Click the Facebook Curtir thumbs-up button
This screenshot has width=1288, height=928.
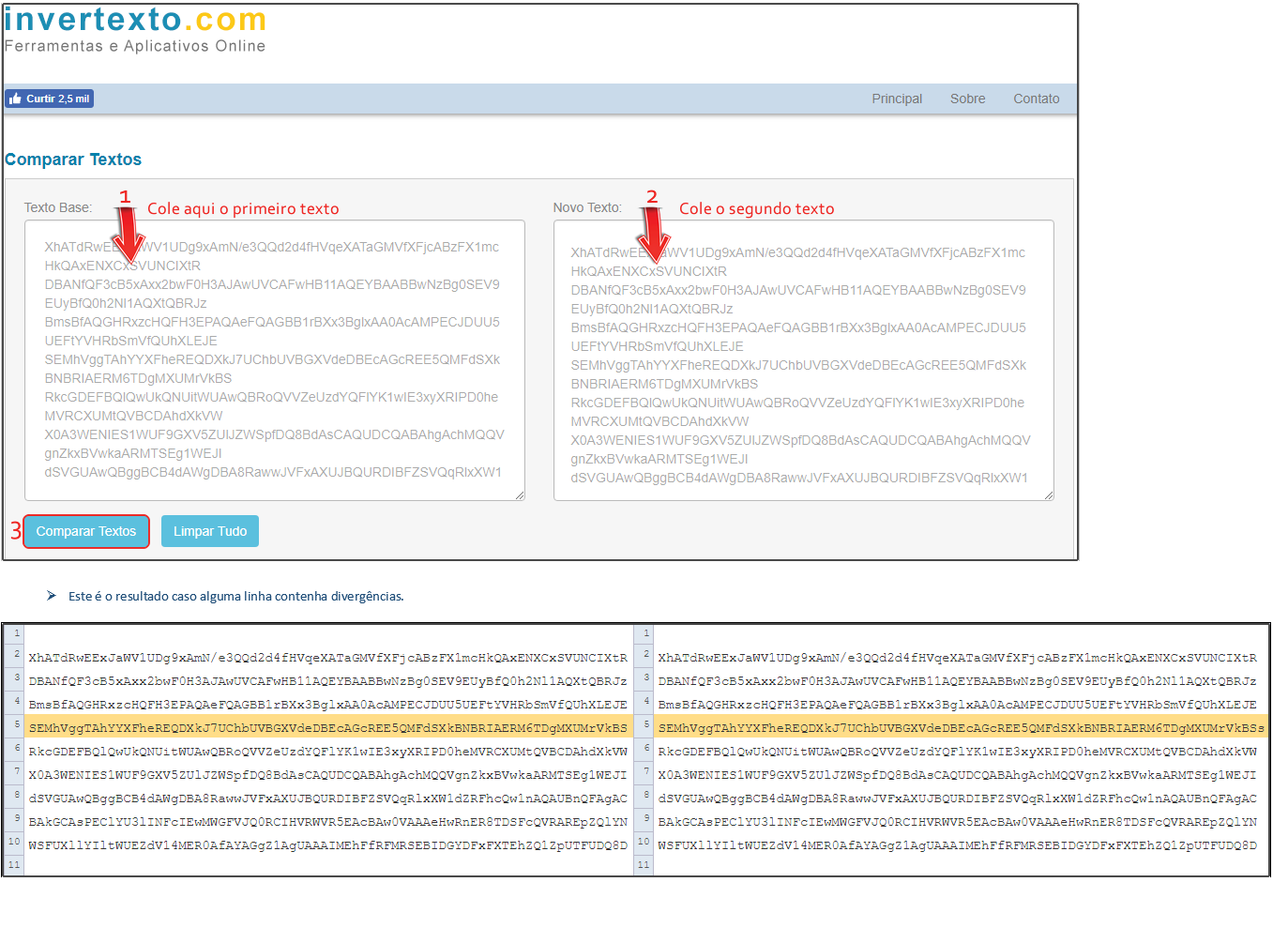[x=49, y=99]
